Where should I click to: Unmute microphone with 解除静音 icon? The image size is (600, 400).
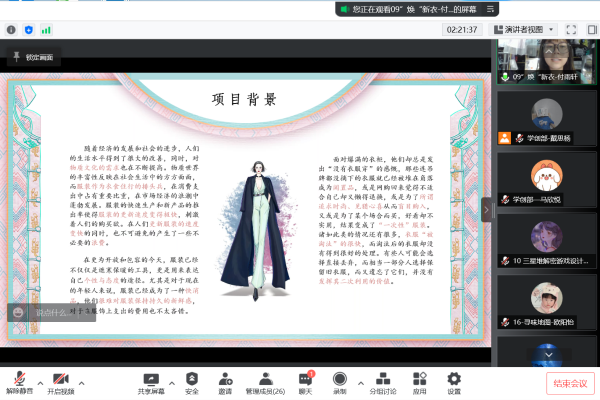coord(18,379)
